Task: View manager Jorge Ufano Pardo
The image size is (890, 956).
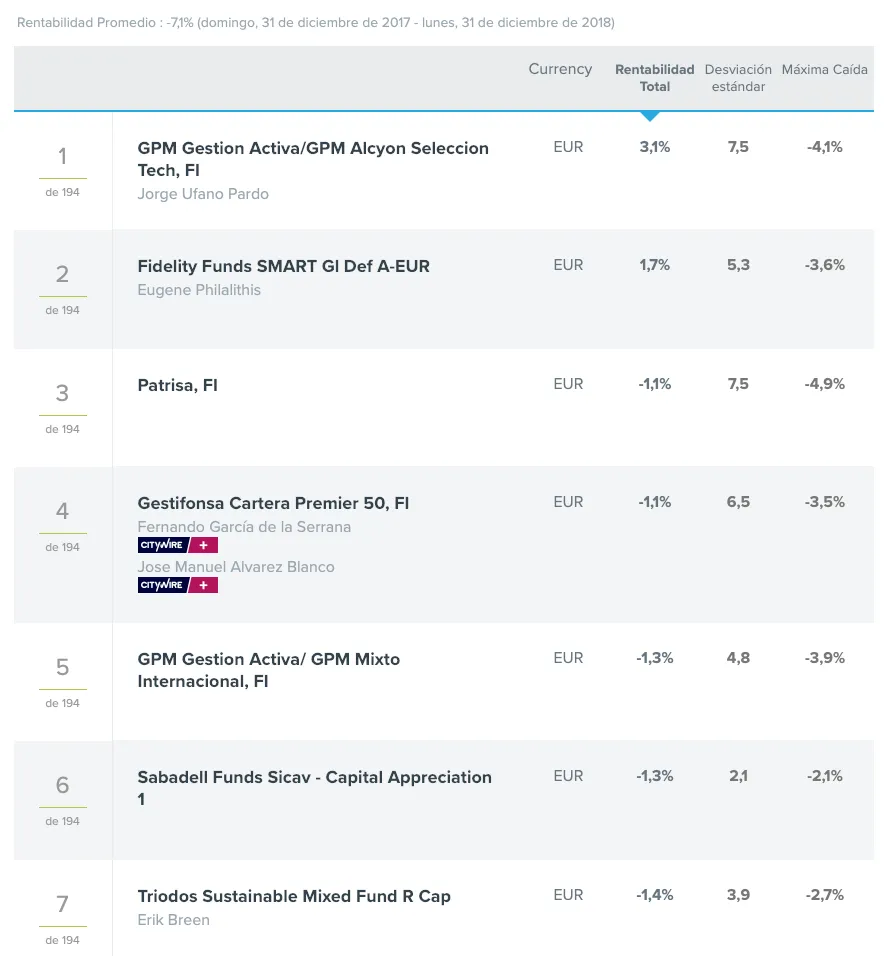Action: 203,194
